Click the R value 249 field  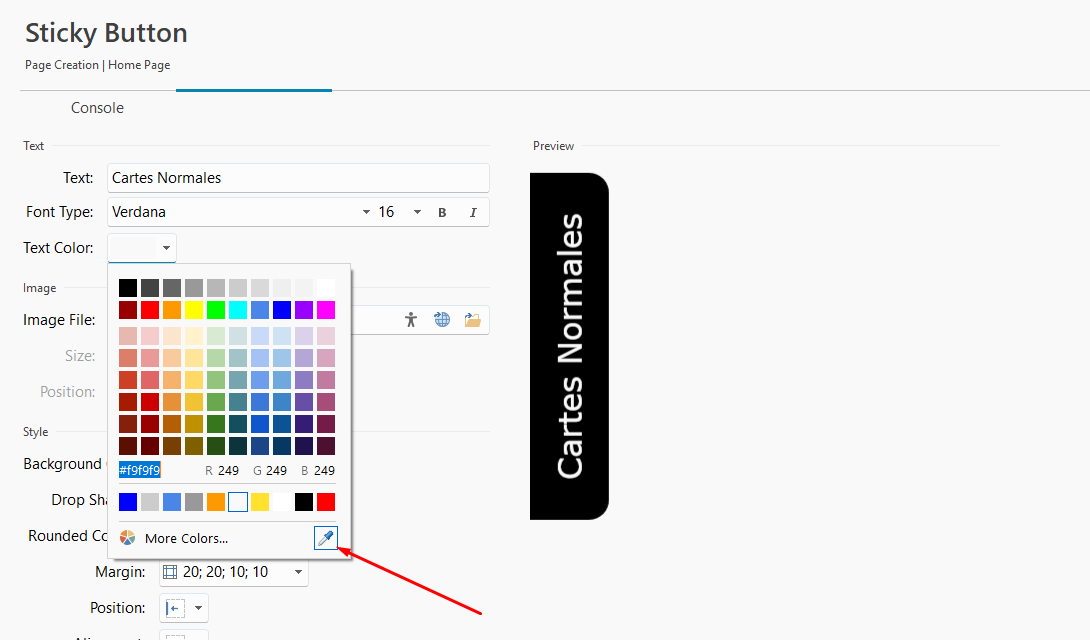click(228, 470)
